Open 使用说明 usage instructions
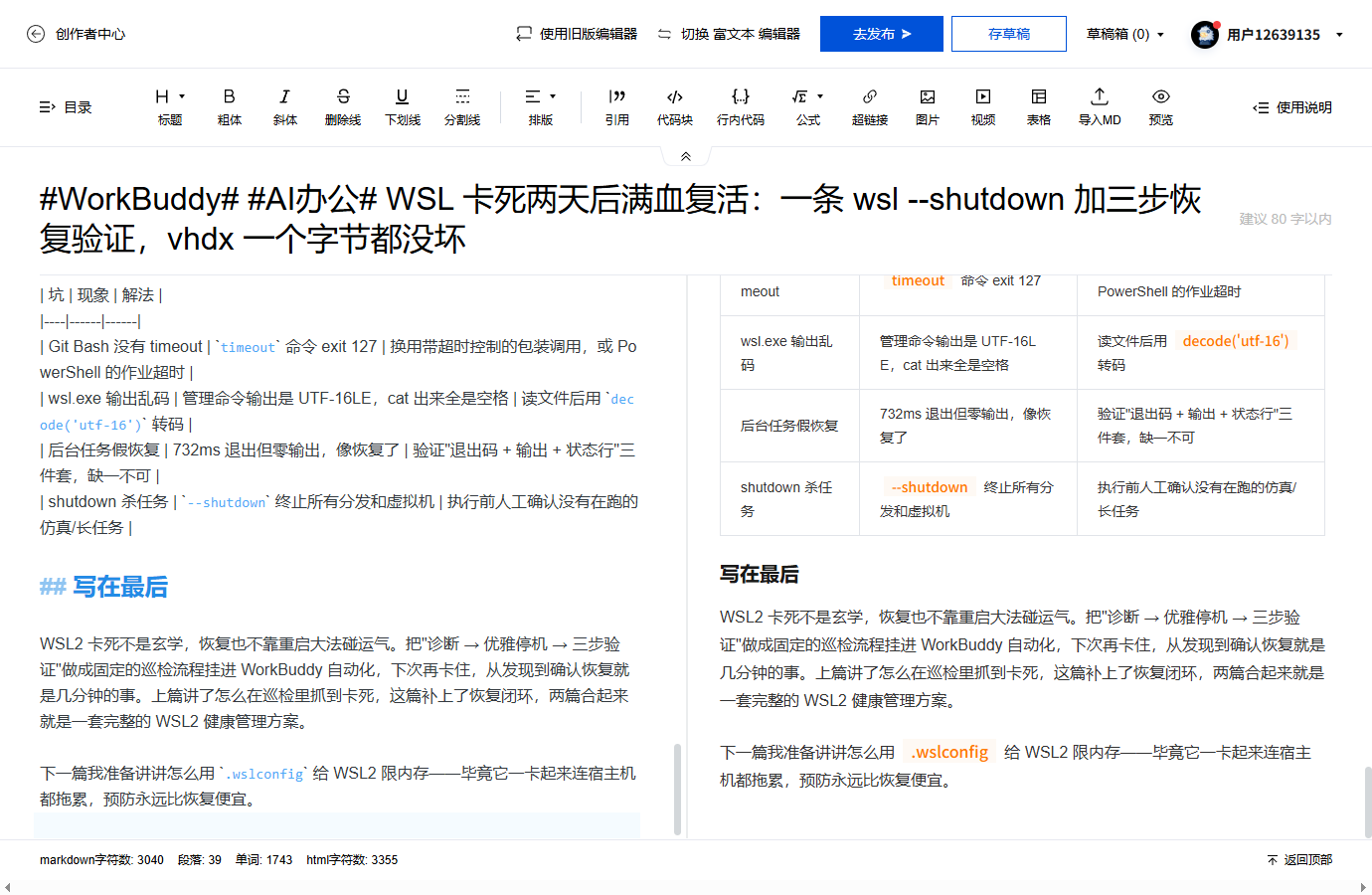The image size is (1372, 895). (x=1292, y=107)
